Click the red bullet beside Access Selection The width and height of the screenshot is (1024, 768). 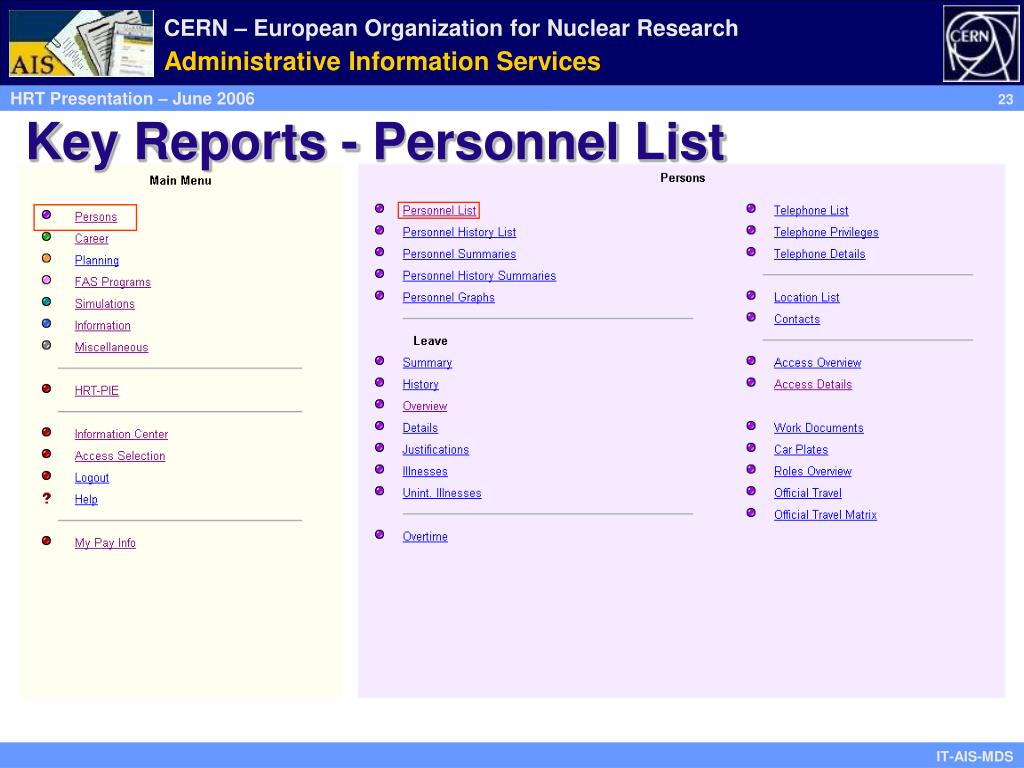46,454
